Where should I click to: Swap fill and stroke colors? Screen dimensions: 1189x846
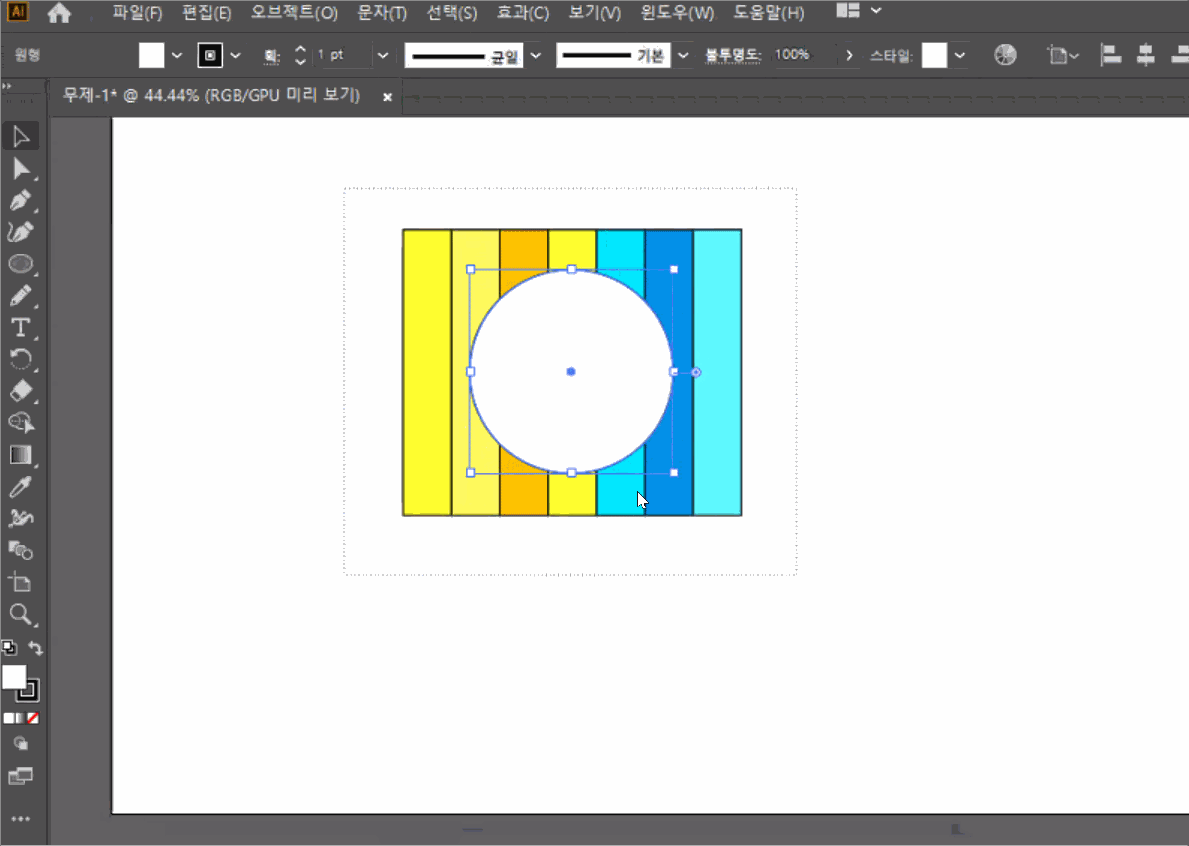pyautogui.click(x=36, y=648)
